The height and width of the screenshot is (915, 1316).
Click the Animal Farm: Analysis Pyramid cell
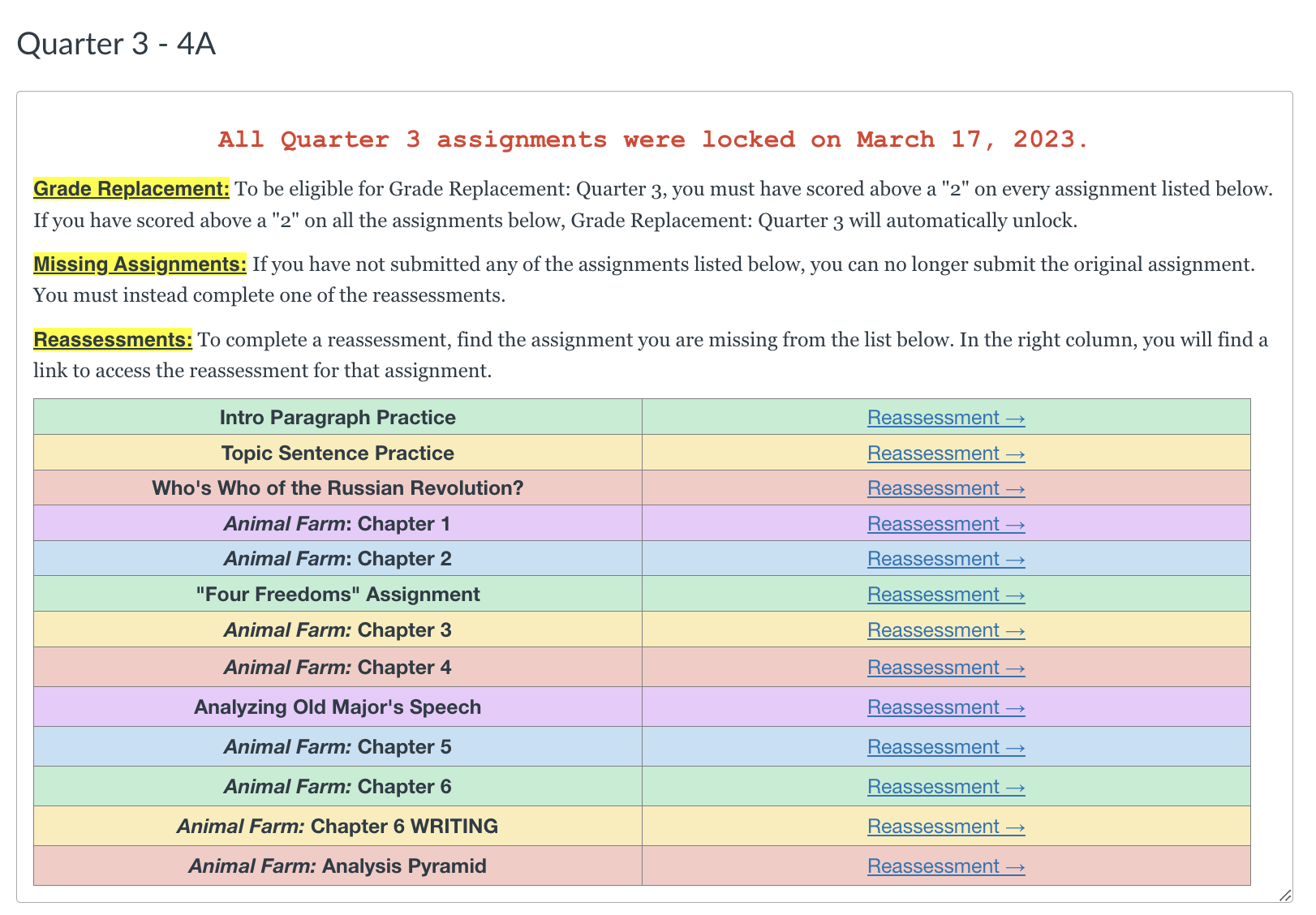click(x=338, y=866)
